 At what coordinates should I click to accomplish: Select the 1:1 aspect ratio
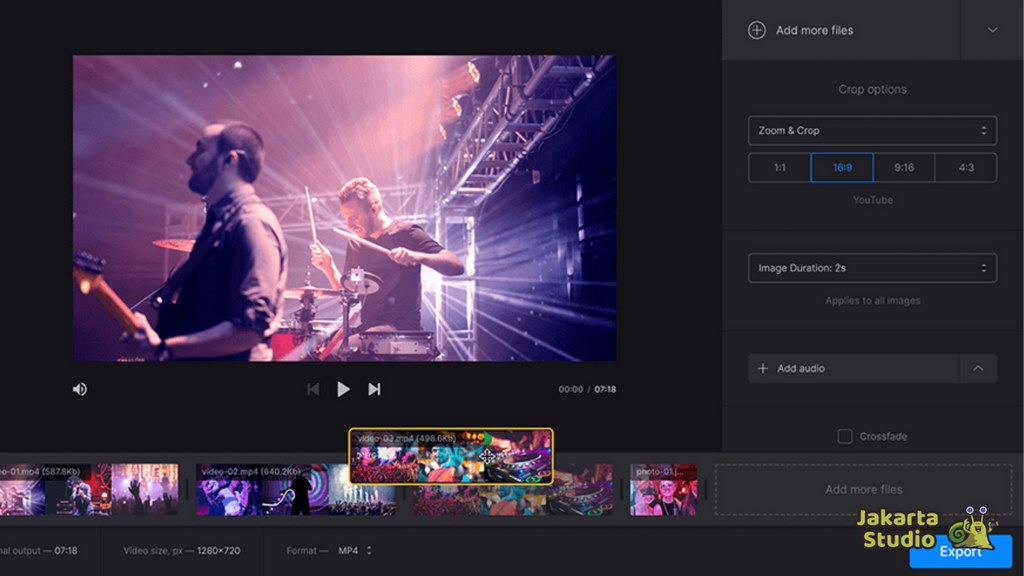(x=779, y=168)
